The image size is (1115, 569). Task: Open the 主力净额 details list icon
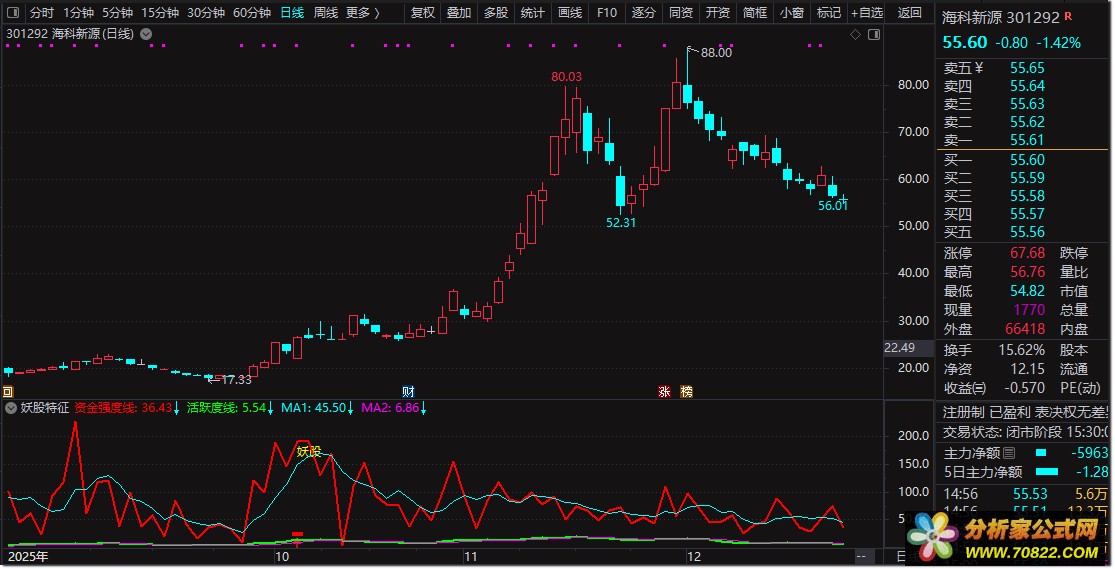click(1009, 453)
